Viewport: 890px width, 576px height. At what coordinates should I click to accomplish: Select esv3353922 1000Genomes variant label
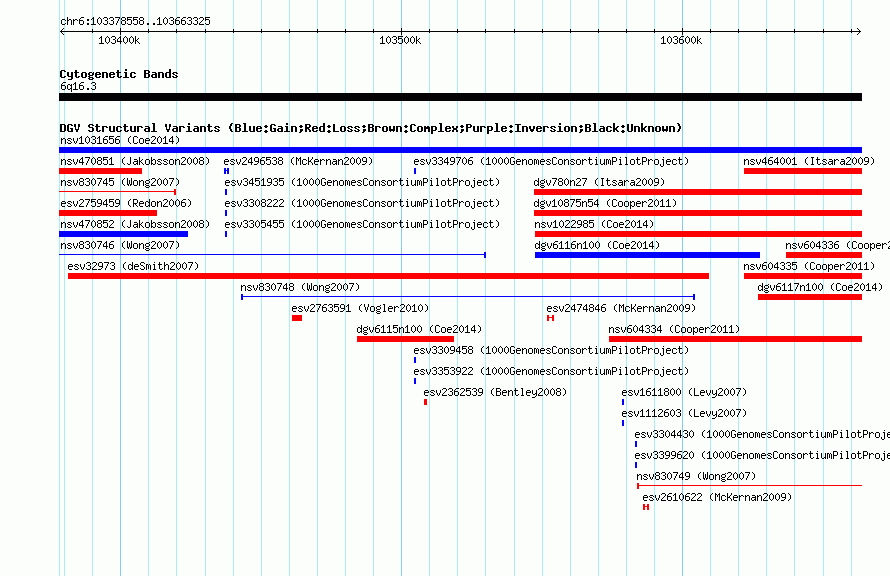point(551,371)
